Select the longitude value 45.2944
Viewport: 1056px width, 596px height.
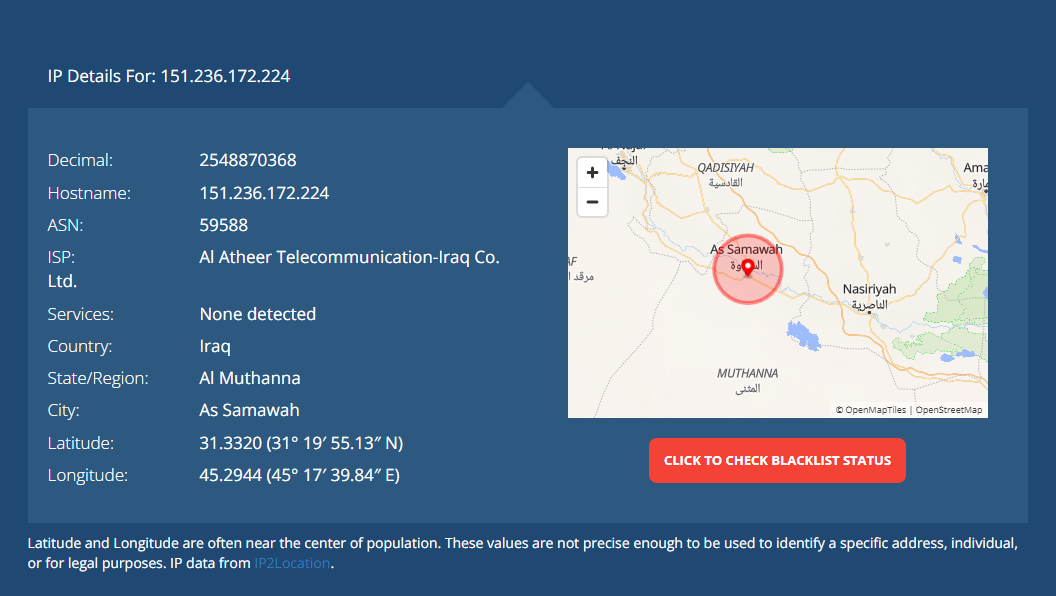[x=230, y=475]
